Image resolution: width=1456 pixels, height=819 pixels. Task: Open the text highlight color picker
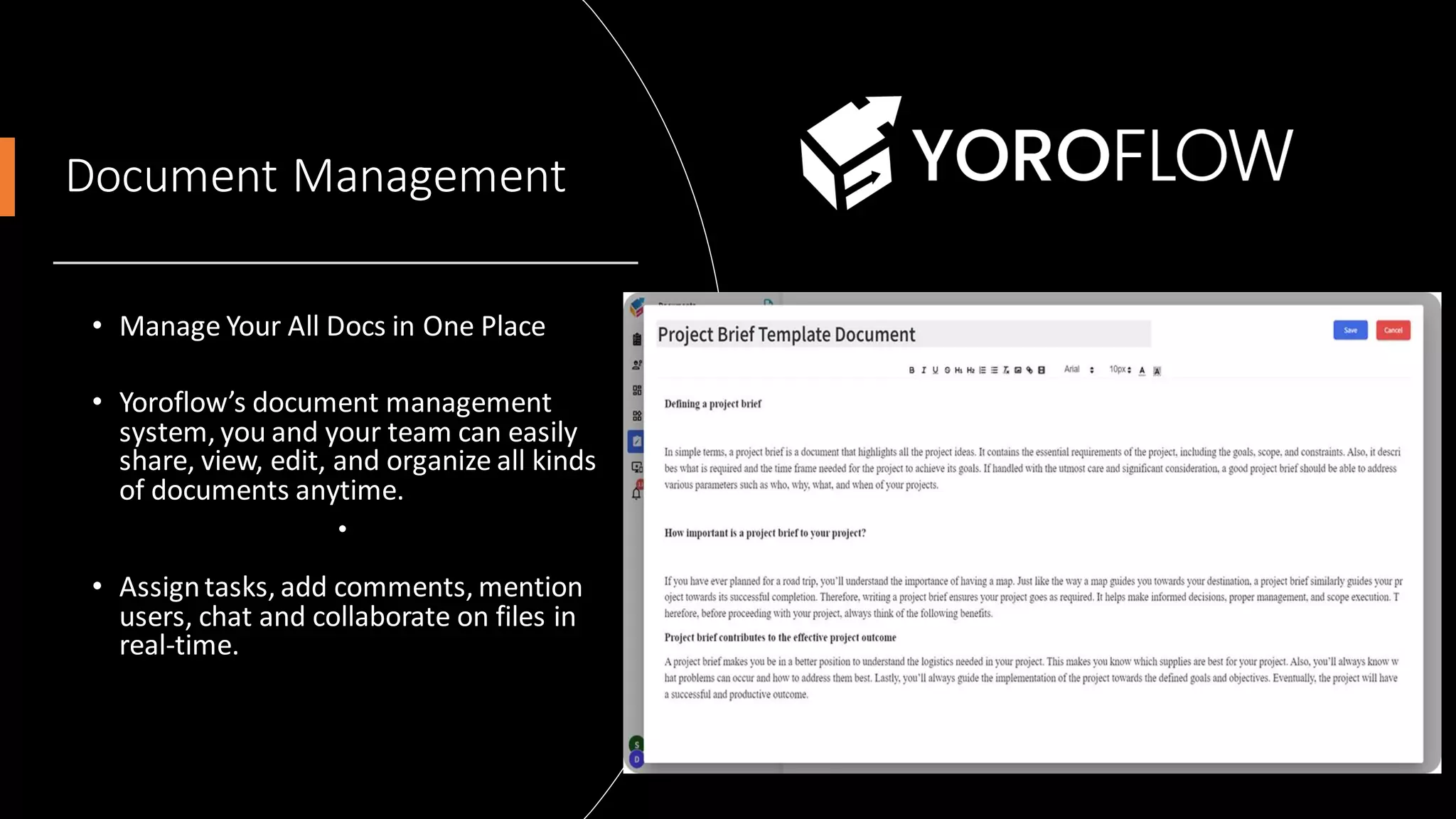1157,371
